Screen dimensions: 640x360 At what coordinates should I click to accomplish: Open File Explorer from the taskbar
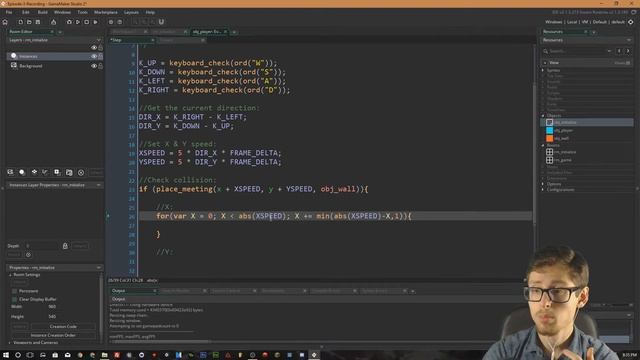point(104,355)
